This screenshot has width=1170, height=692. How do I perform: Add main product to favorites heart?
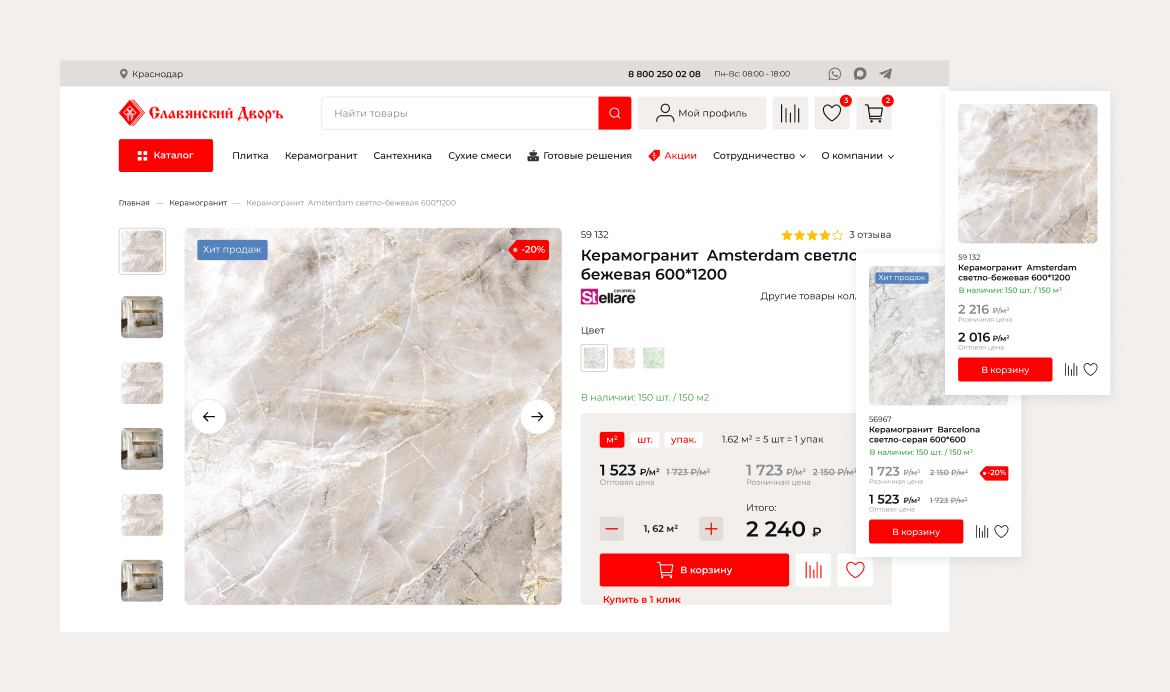[855, 570]
